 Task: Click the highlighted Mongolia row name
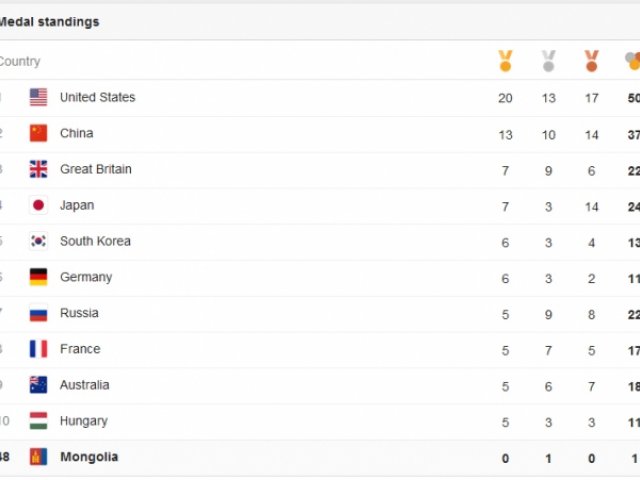89,457
